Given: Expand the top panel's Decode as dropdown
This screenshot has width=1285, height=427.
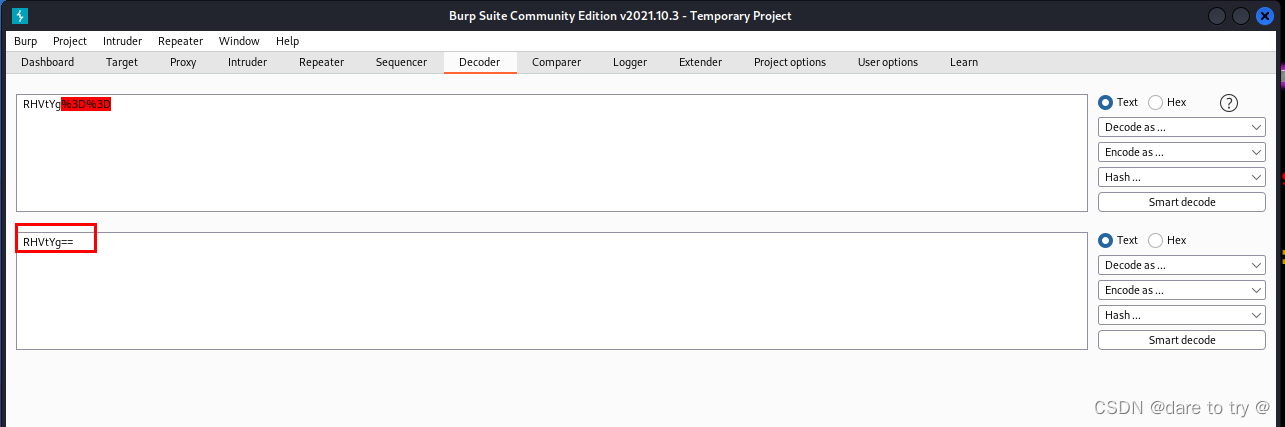Looking at the screenshot, I should [1182, 127].
